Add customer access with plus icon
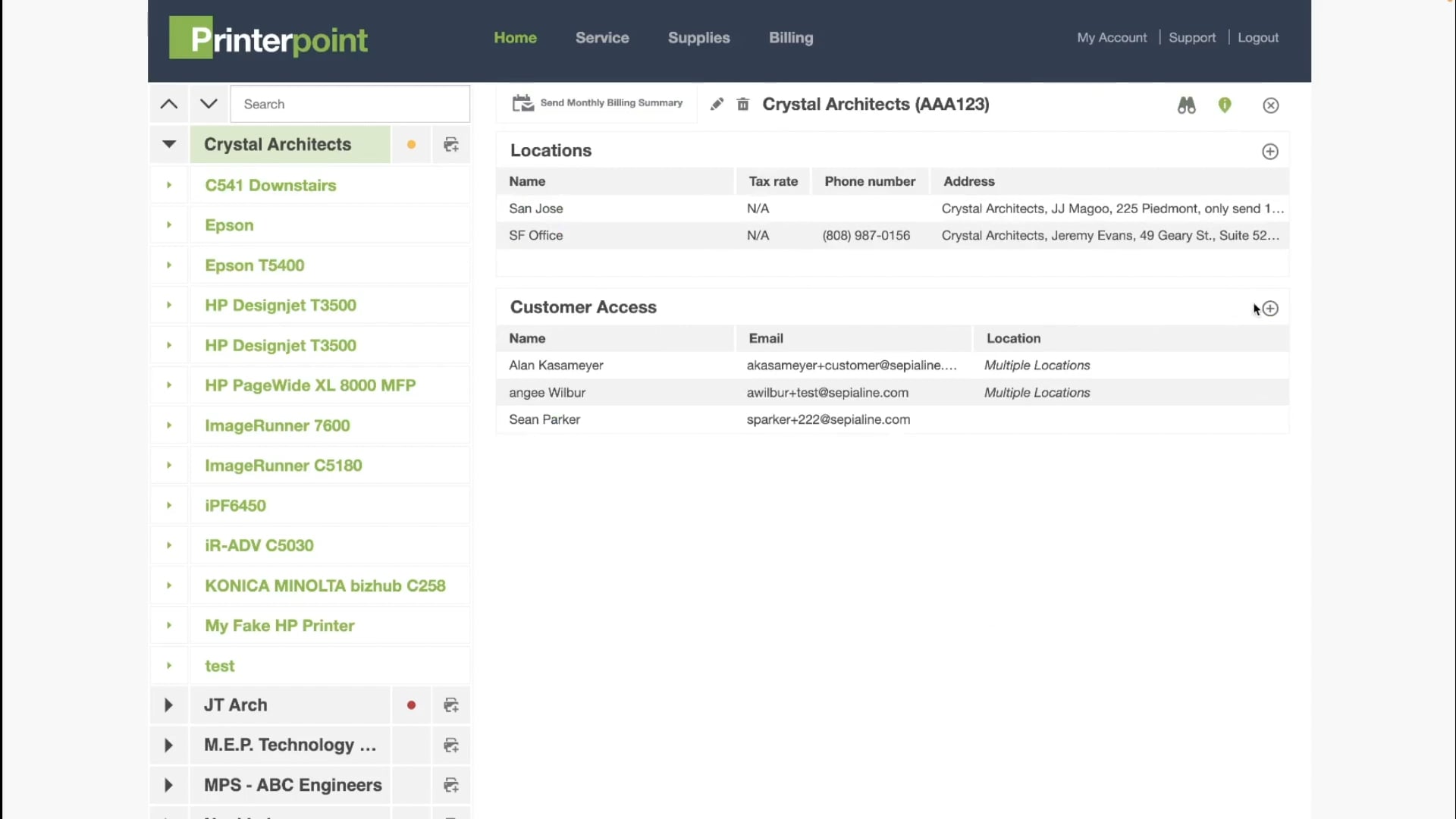This screenshot has height=819, width=1456. point(1271,309)
